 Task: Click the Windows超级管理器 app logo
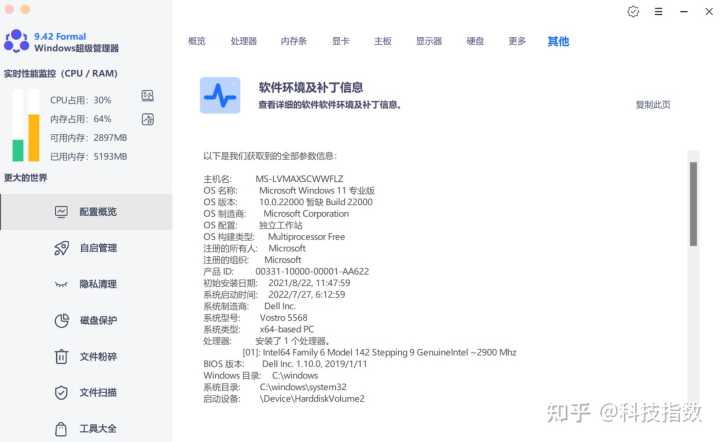[17, 41]
